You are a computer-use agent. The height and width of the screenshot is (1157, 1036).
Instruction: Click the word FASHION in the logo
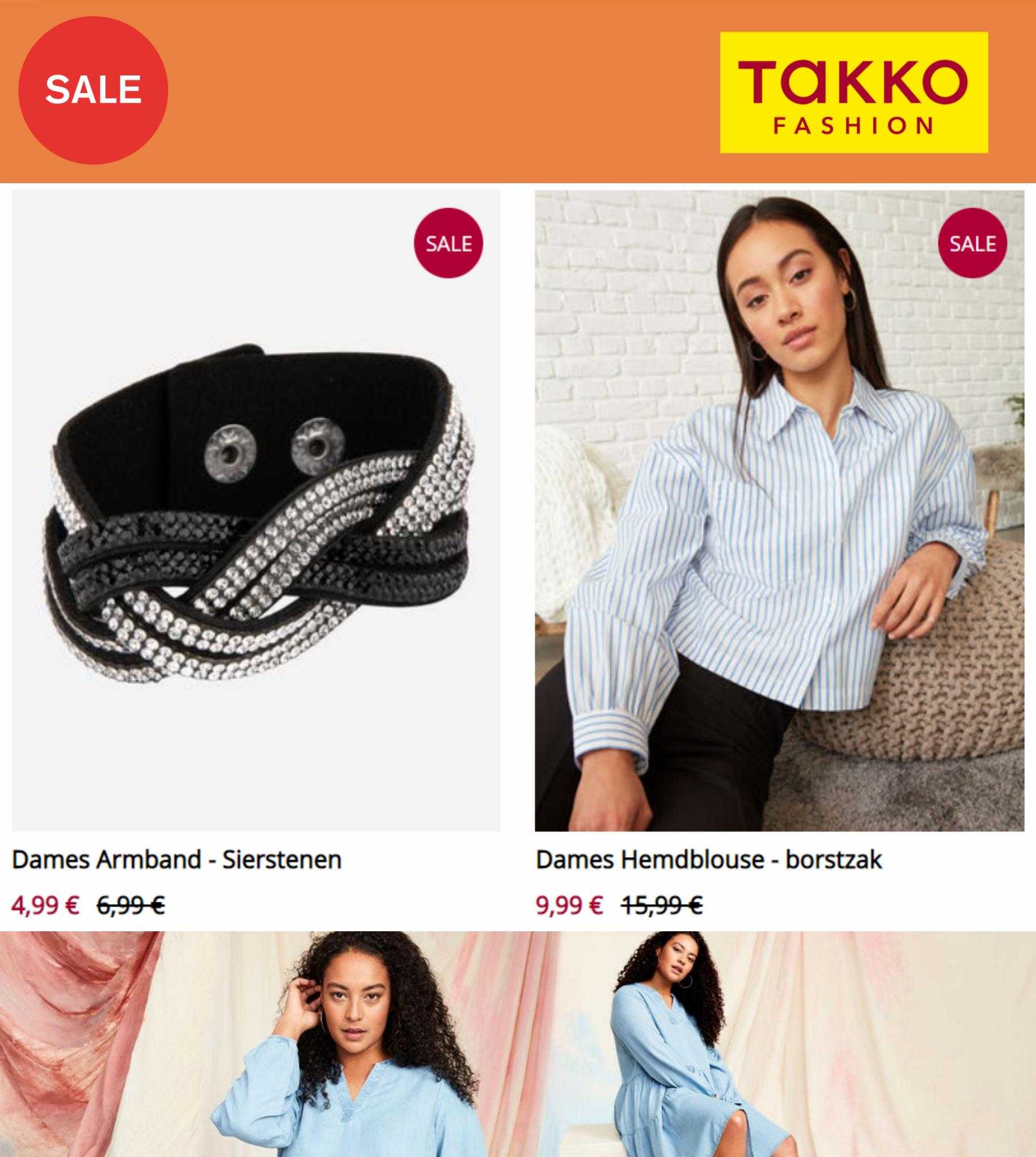pos(853,125)
